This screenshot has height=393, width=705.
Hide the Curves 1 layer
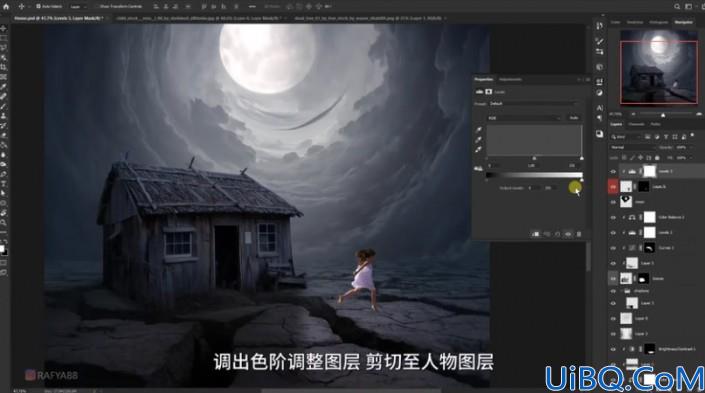click(x=613, y=248)
